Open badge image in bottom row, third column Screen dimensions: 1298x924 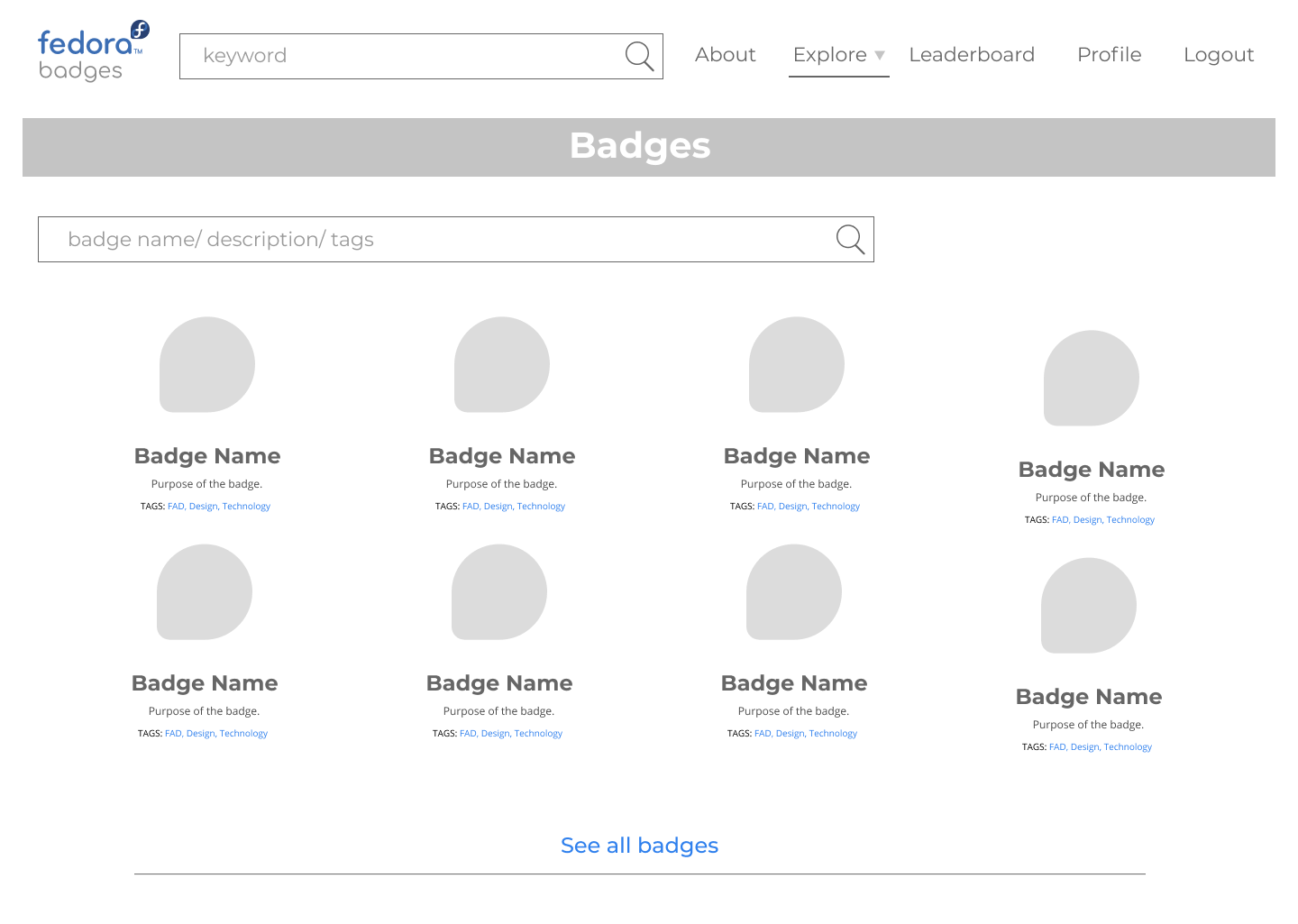[x=794, y=591]
